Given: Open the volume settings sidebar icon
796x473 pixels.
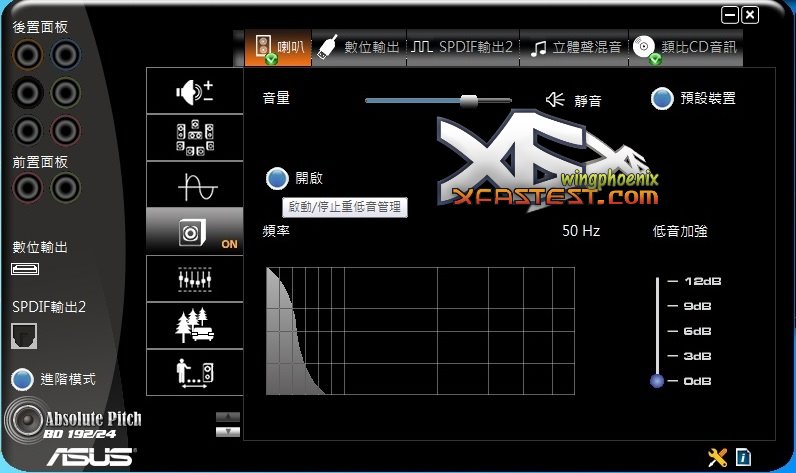Looking at the screenshot, I should click(x=195, y=91).
